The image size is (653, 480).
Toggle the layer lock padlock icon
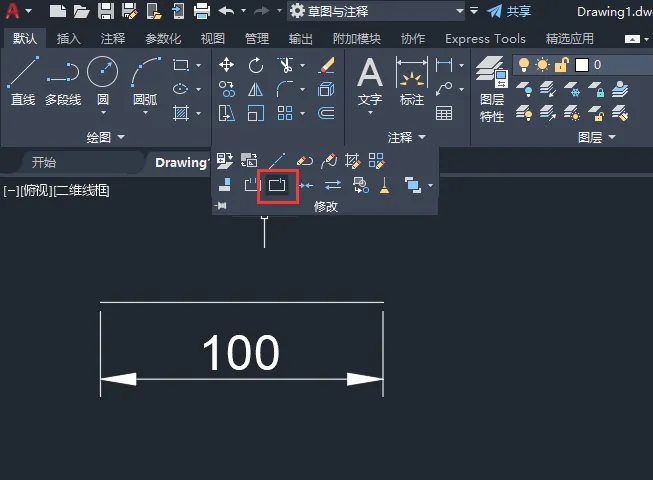(561, 65)
